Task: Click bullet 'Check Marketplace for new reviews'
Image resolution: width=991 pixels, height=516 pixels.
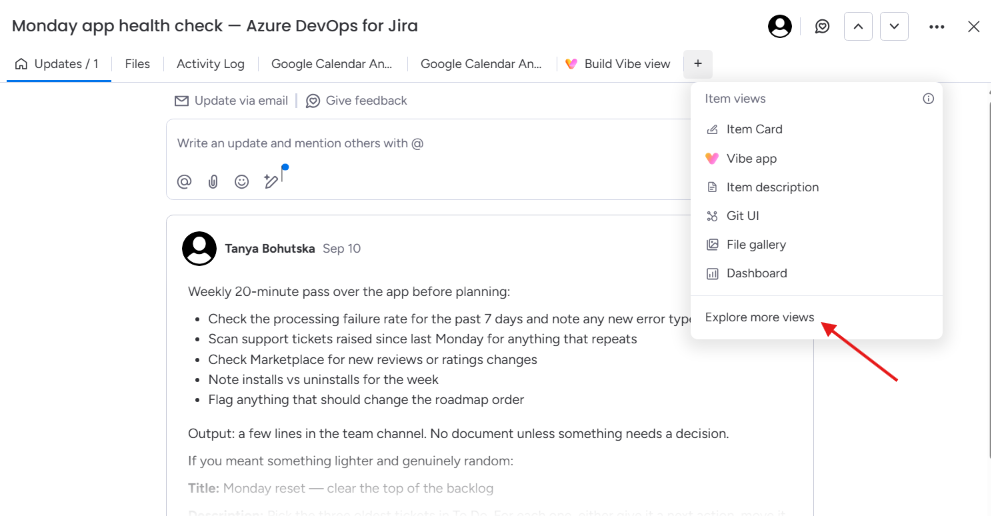Action: pos(372,359)
